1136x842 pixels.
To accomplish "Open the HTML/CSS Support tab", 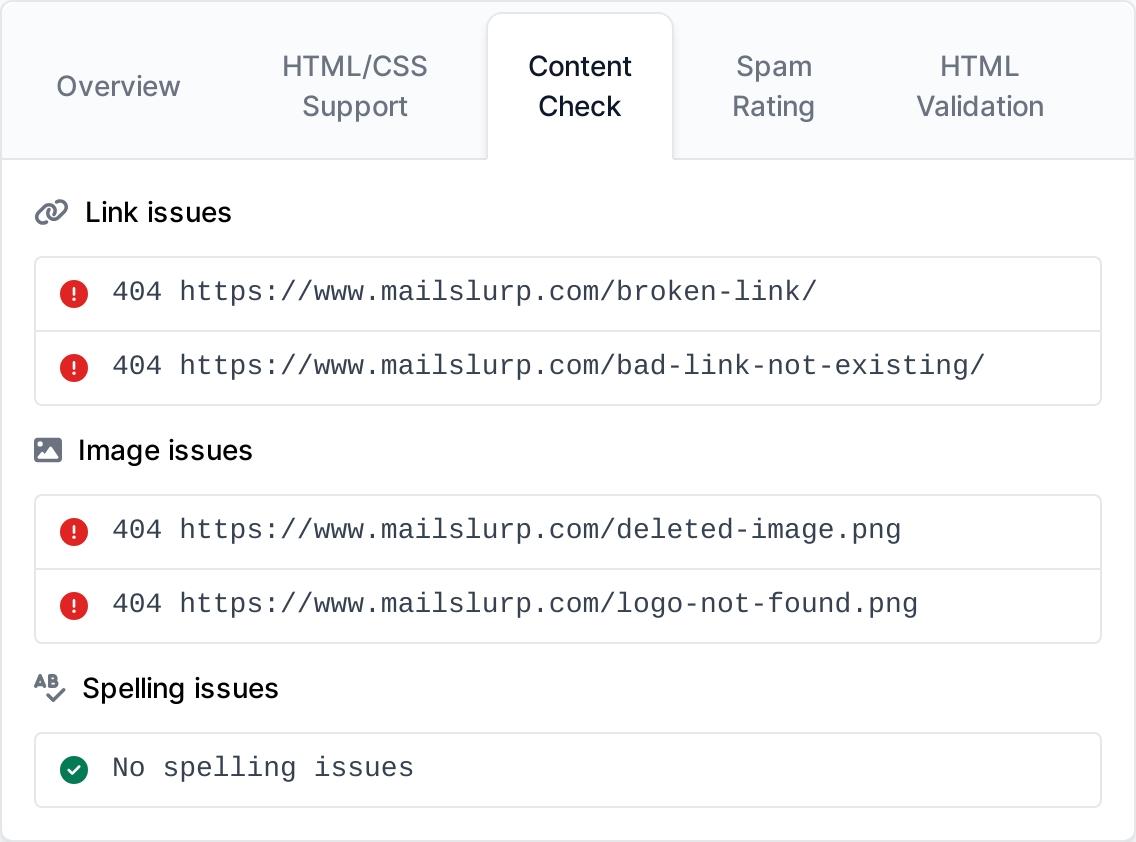I will 355,86.
